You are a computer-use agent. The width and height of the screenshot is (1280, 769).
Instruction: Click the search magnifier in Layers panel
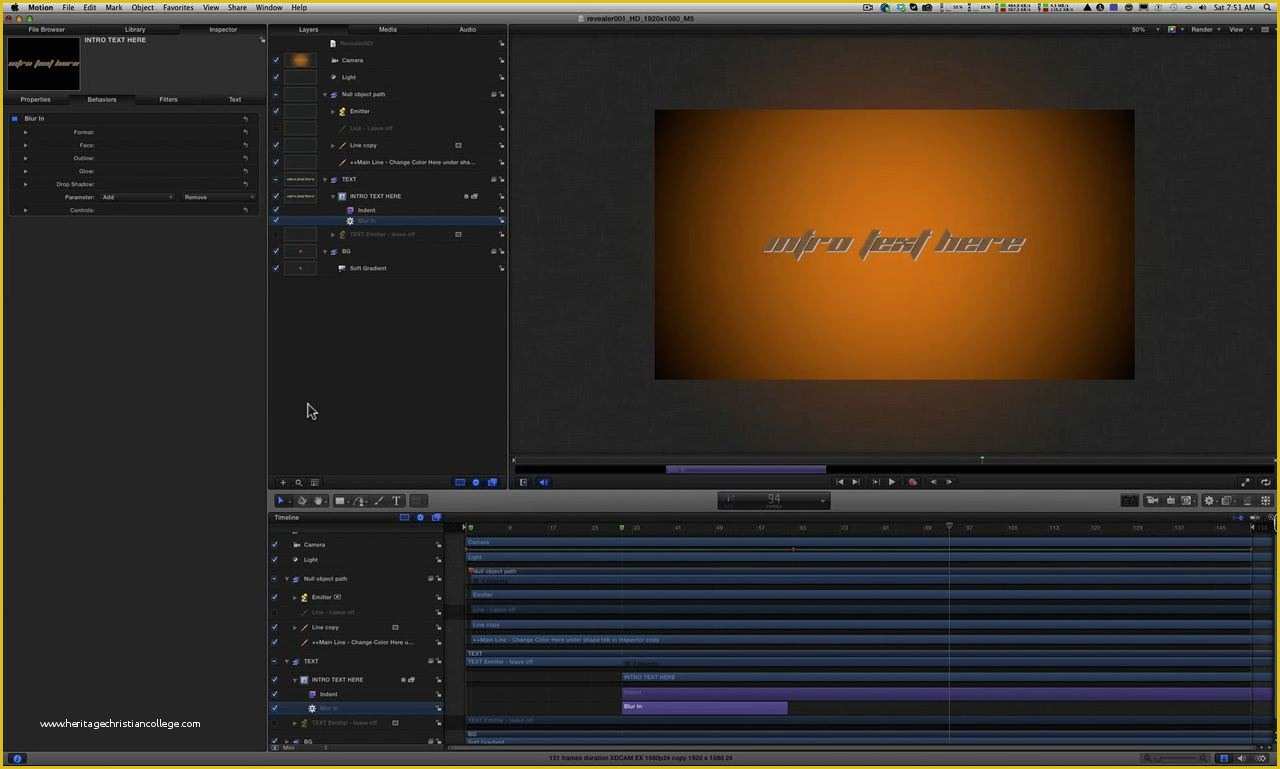(298, 482)
